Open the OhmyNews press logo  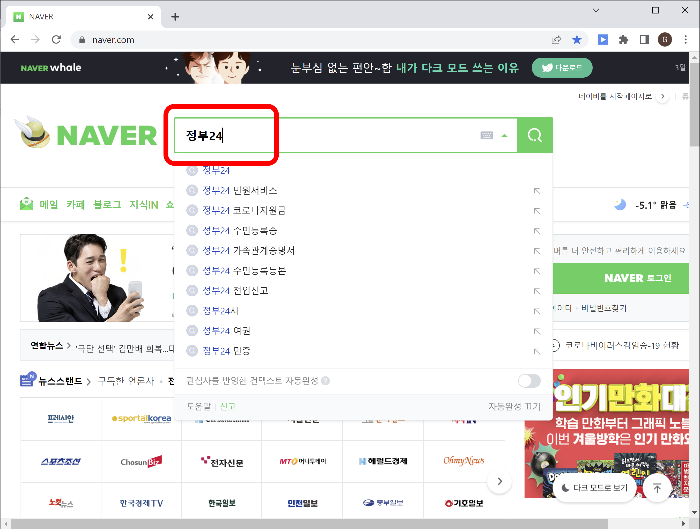464,461
